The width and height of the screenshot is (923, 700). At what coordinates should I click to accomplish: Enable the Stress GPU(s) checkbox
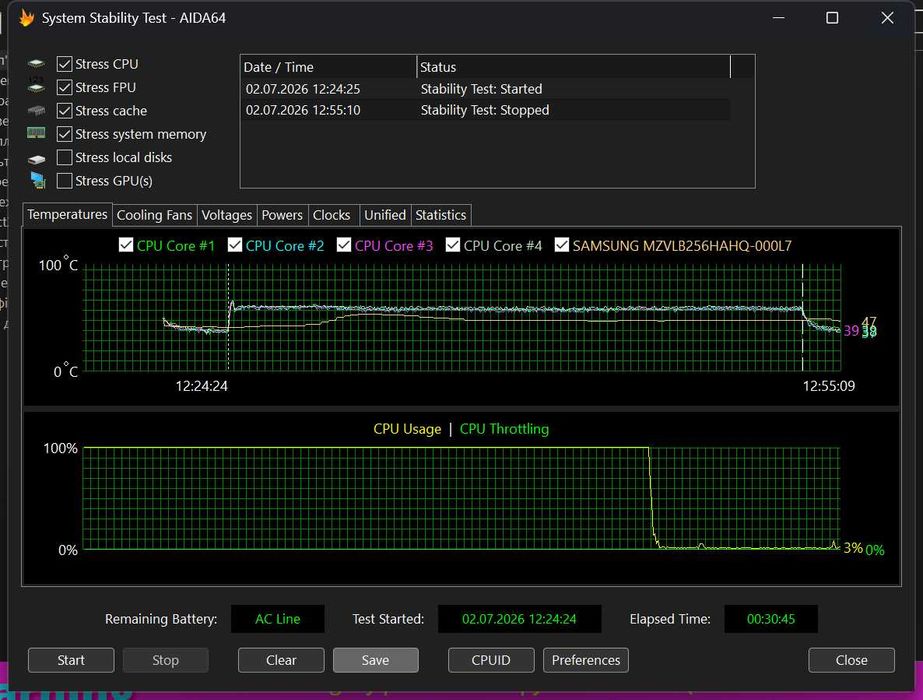pyautogui.click(x=64, y=181)
